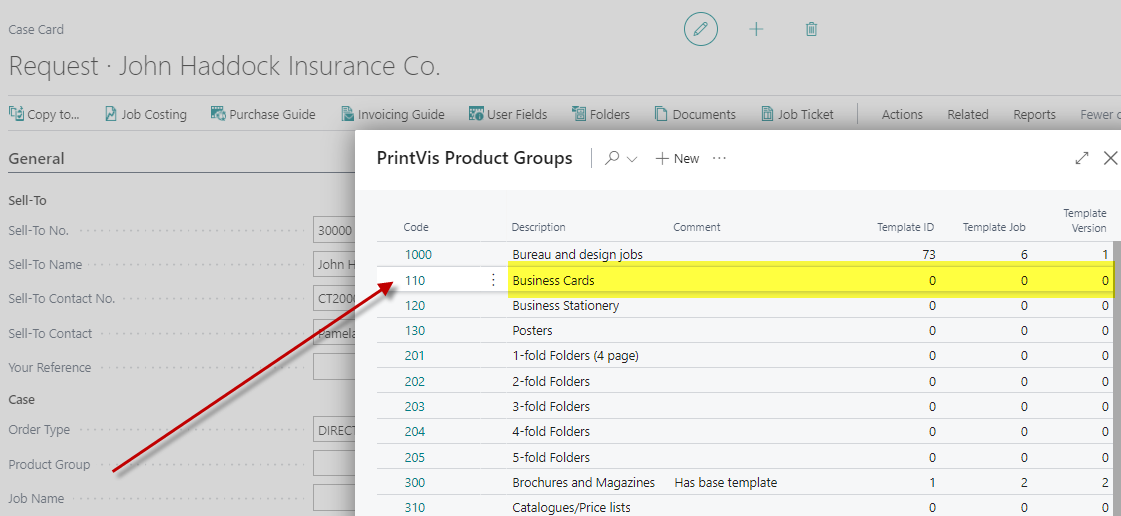Click the General section heading
The width and height of the screenshot is (1121, 516).
point(36,159)
